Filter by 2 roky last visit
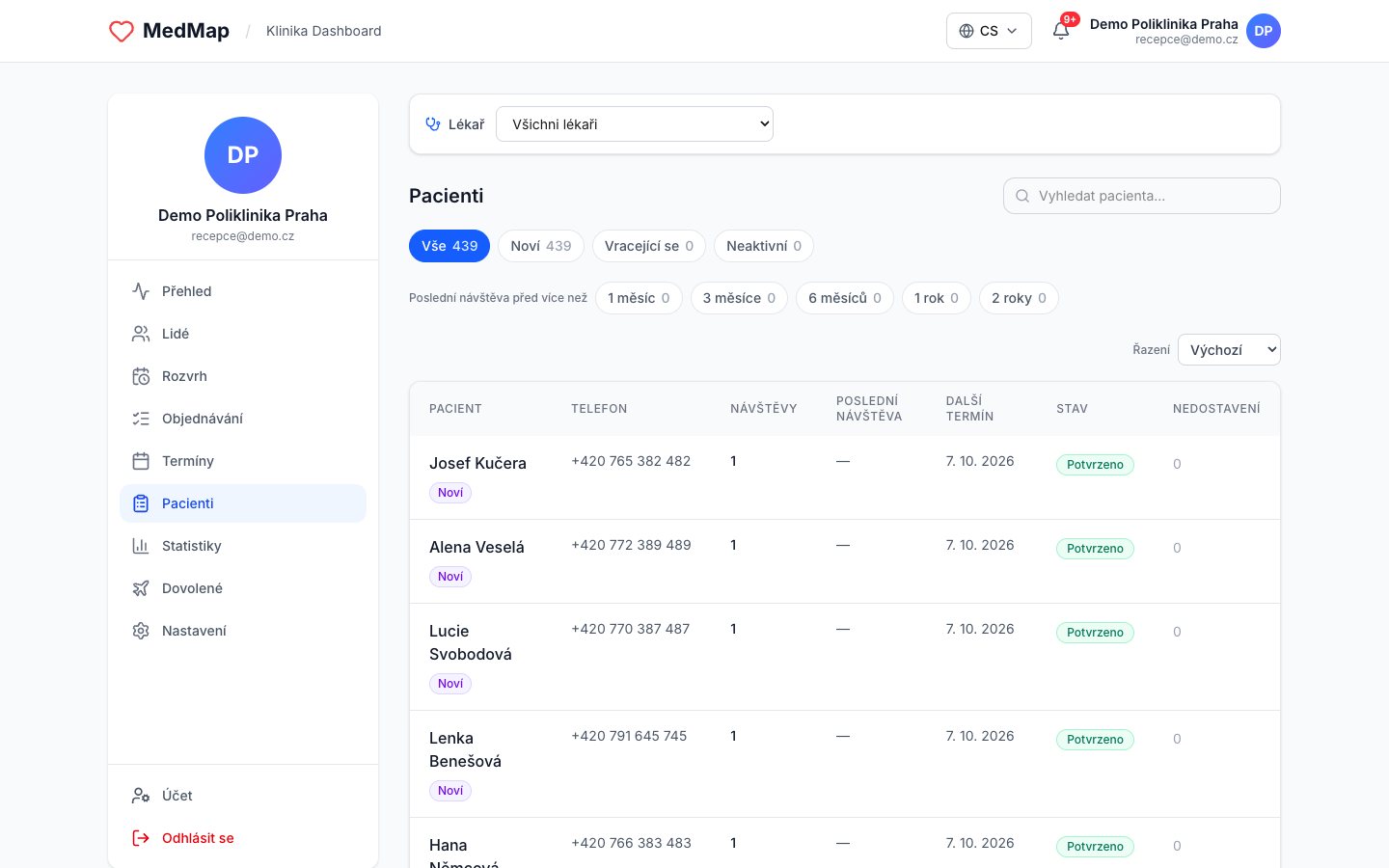This screenshot has width=1389, height=868. 1019,298
